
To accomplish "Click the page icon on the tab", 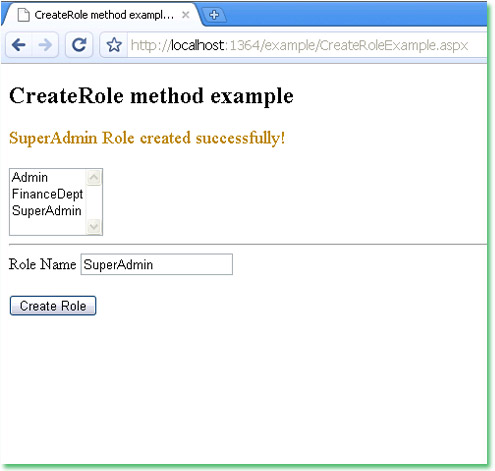I will pos(23,15).
